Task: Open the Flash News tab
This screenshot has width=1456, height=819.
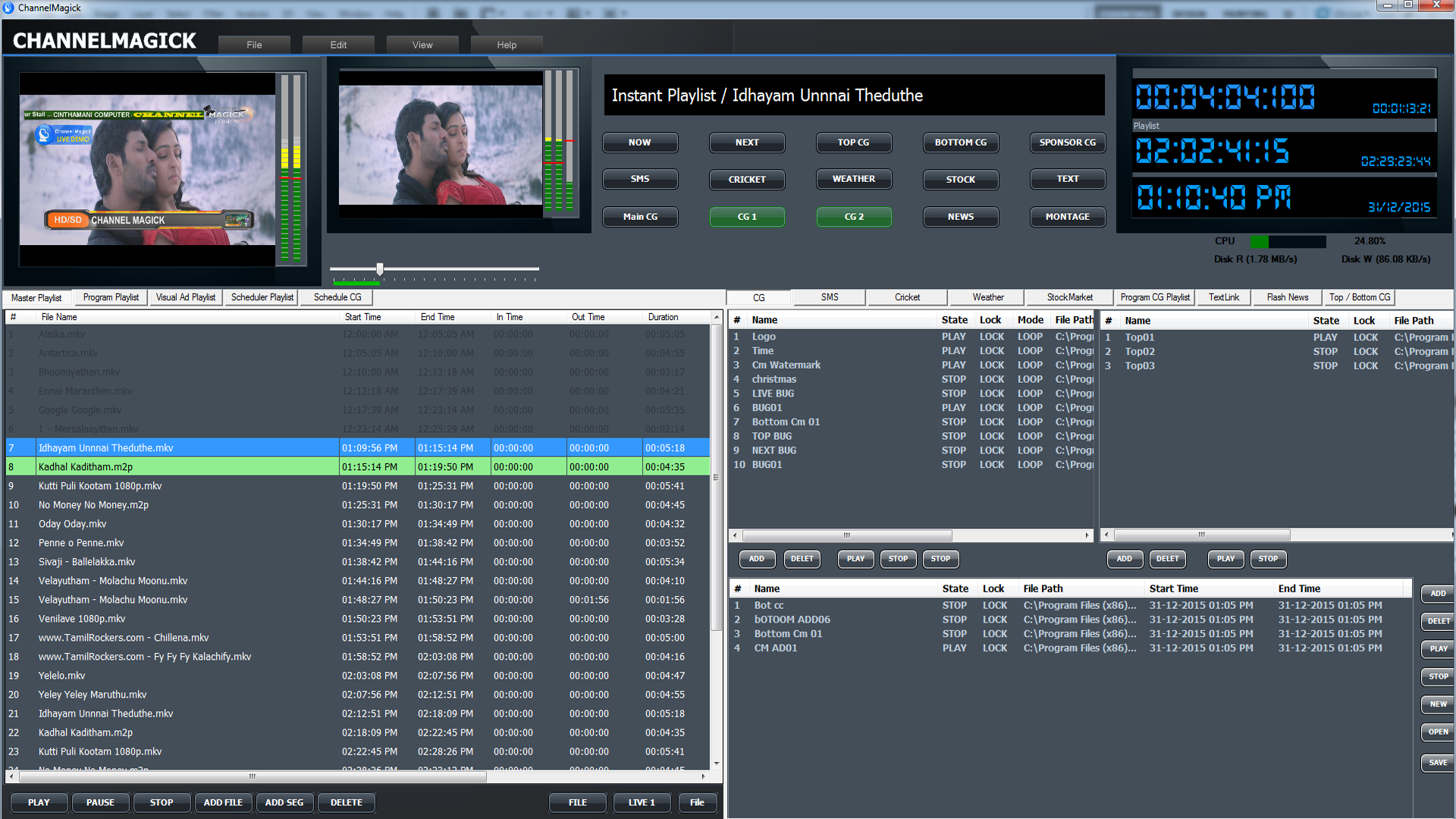Action: (1287, 297)
